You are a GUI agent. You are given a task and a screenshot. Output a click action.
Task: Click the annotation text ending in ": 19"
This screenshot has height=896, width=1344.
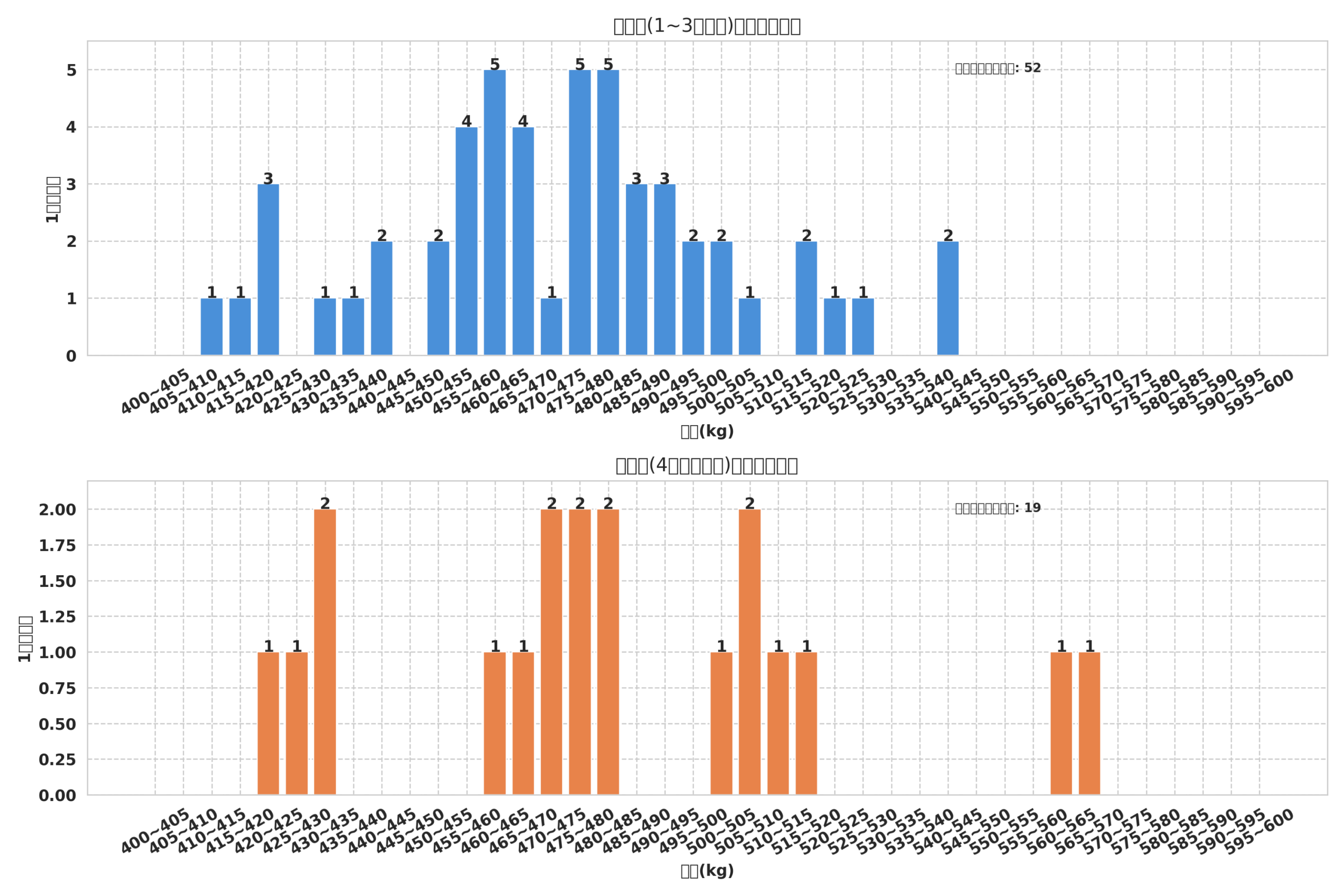[997, 508]
